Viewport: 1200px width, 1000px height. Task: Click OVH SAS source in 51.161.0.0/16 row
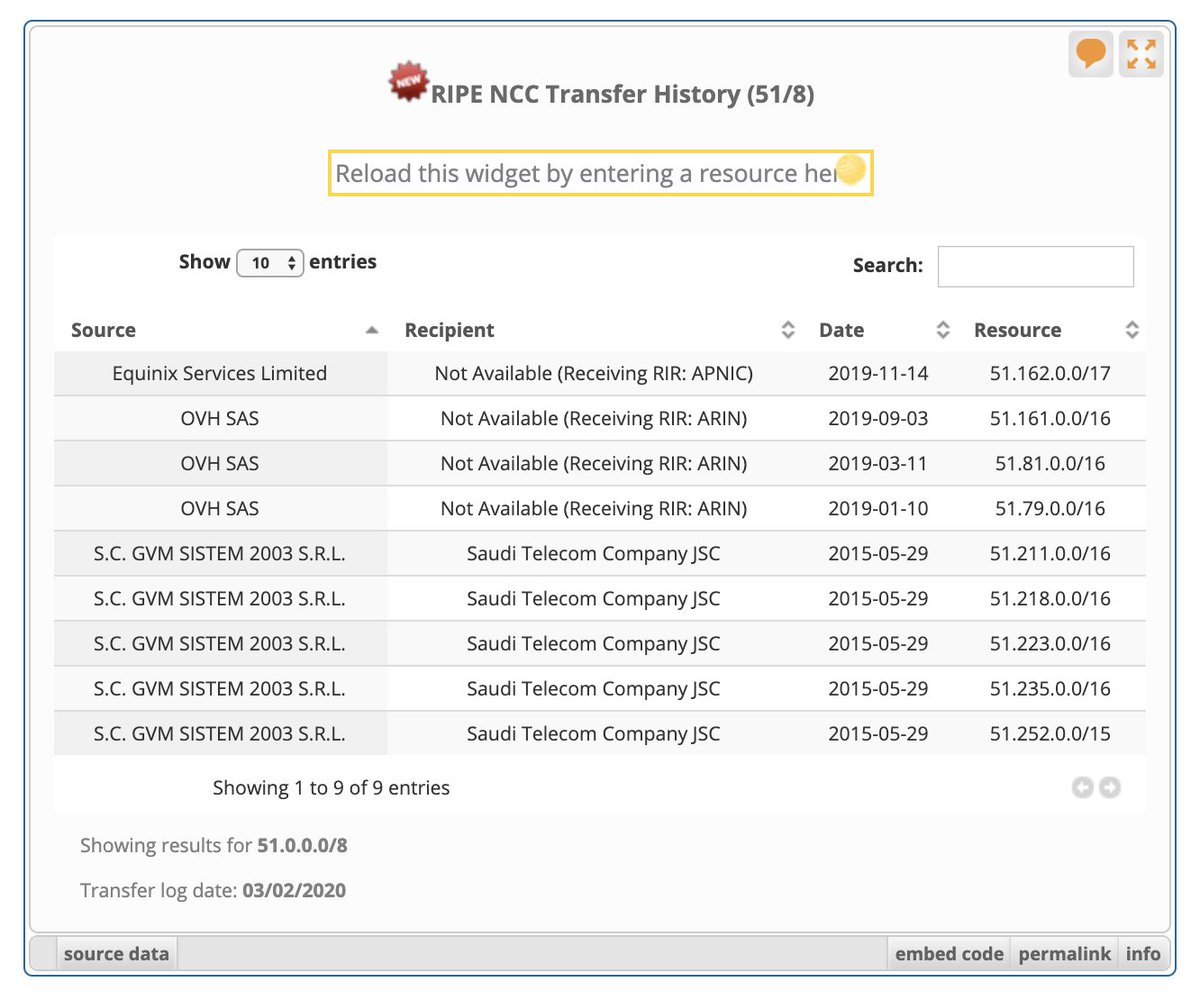(220, 418)
